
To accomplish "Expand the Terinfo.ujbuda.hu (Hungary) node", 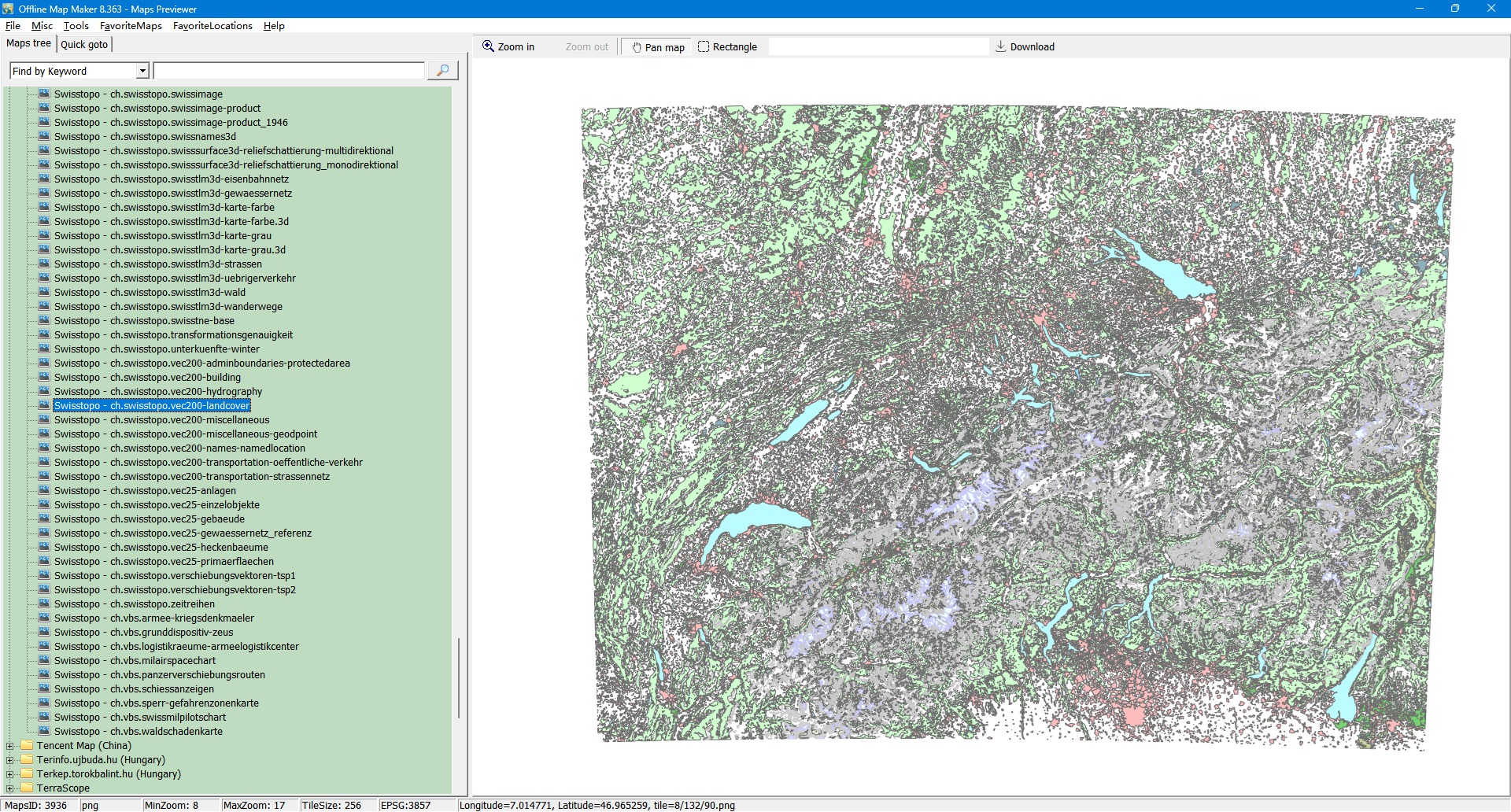I will point(10,760).
